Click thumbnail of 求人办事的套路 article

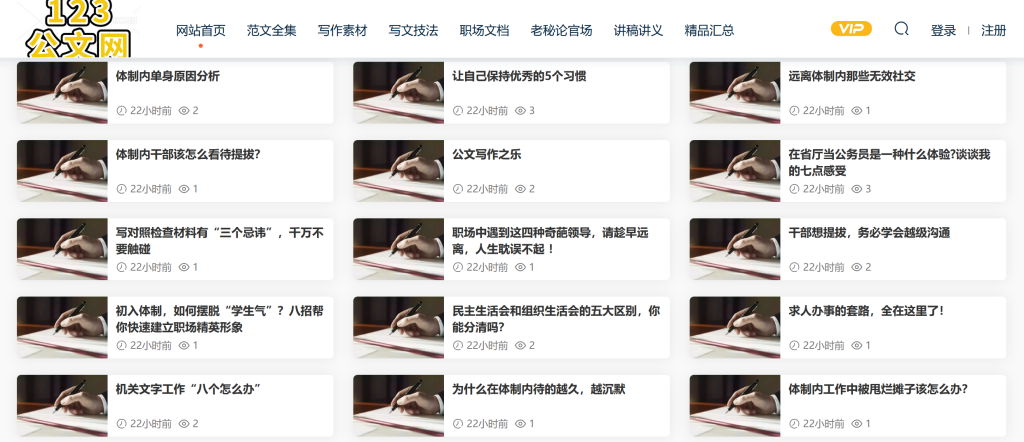pyautogui.click(x=735, y=328)
